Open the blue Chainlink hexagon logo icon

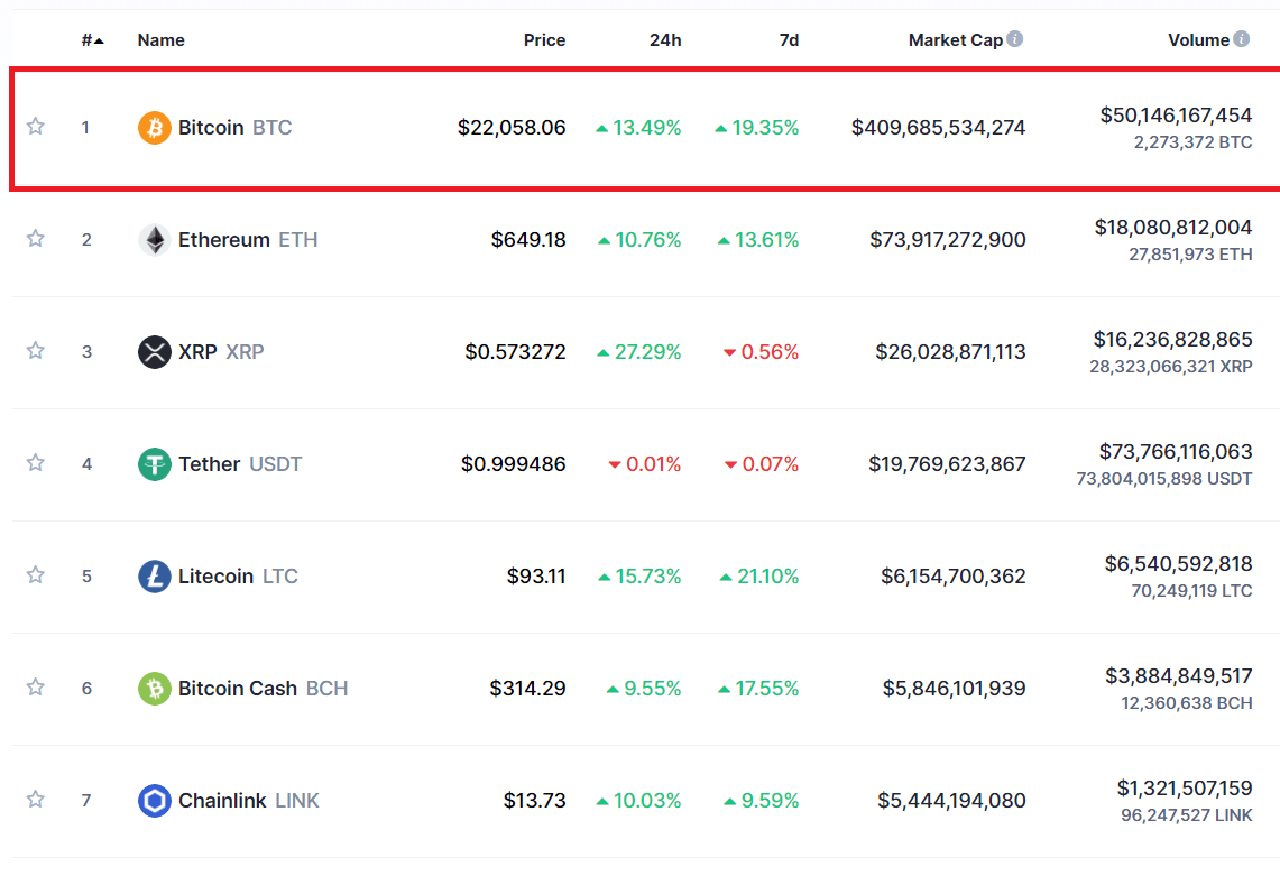(x=154, y=800)
